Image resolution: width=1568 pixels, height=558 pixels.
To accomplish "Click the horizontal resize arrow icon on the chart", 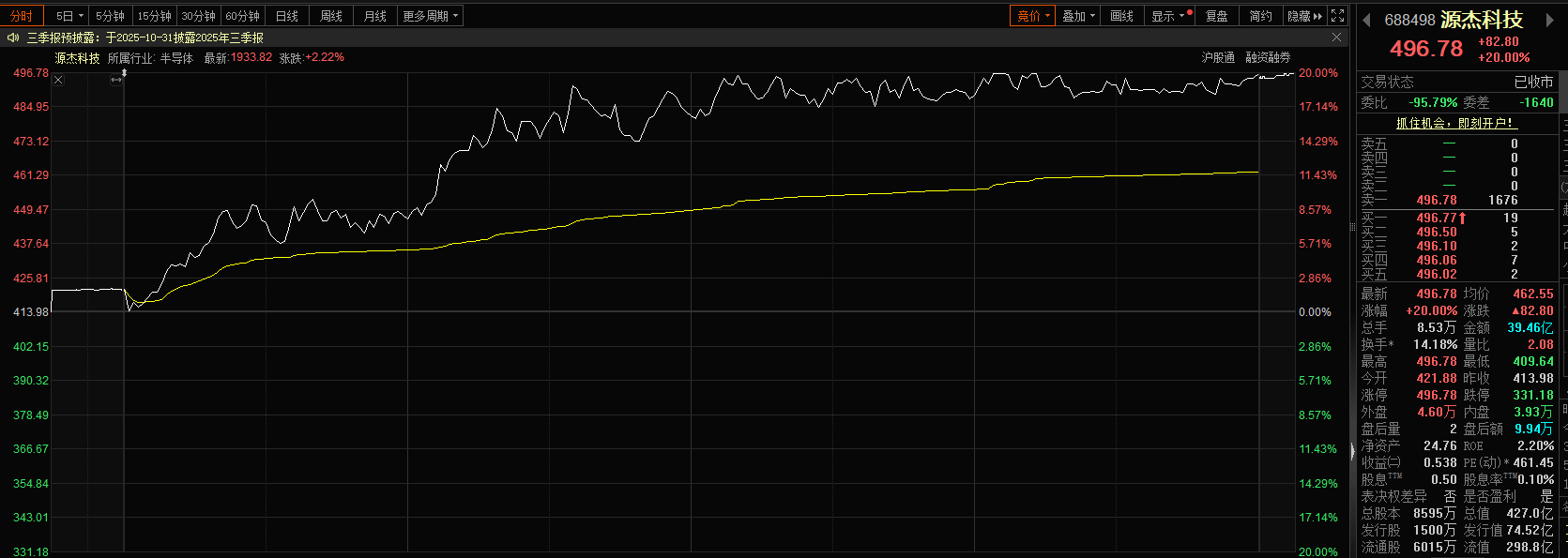I will [116, 80].
